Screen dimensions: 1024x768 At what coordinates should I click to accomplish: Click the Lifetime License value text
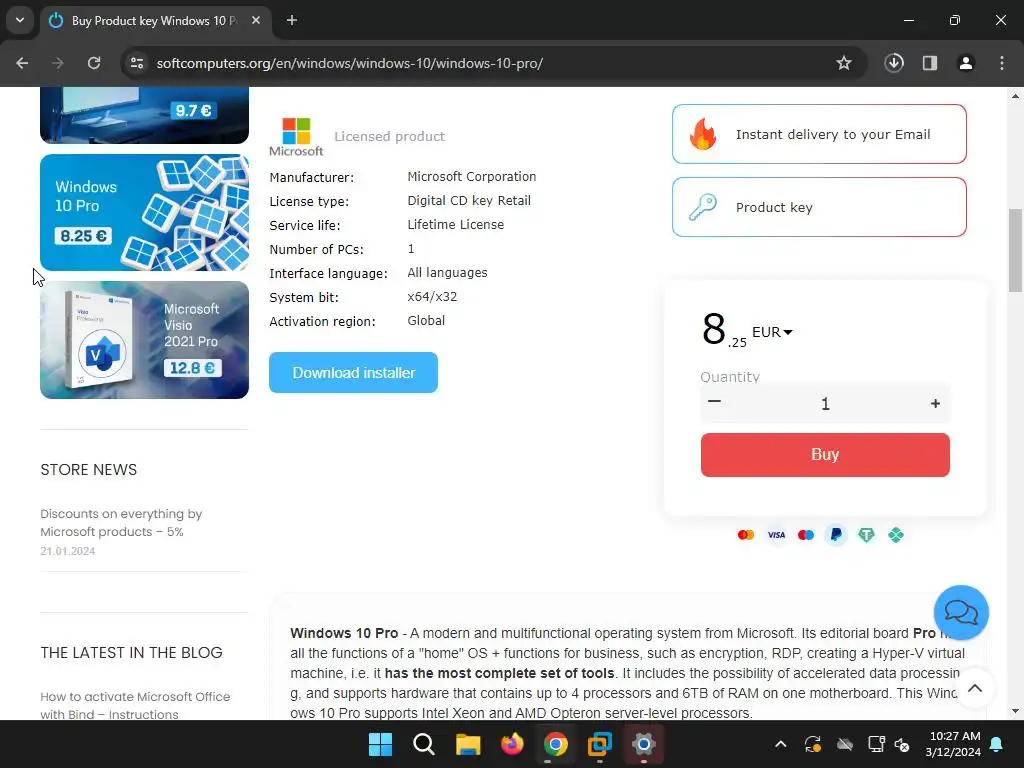pyautogui.click(x=456, y=225)
